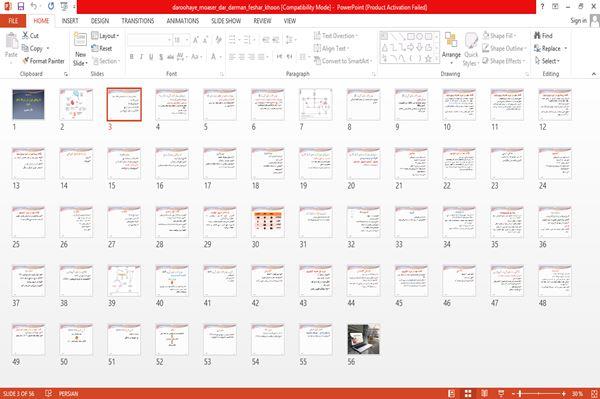Switch to the REVIEW tab
The height and width of the screenshot is (399, 600).
tap(262, 21)
